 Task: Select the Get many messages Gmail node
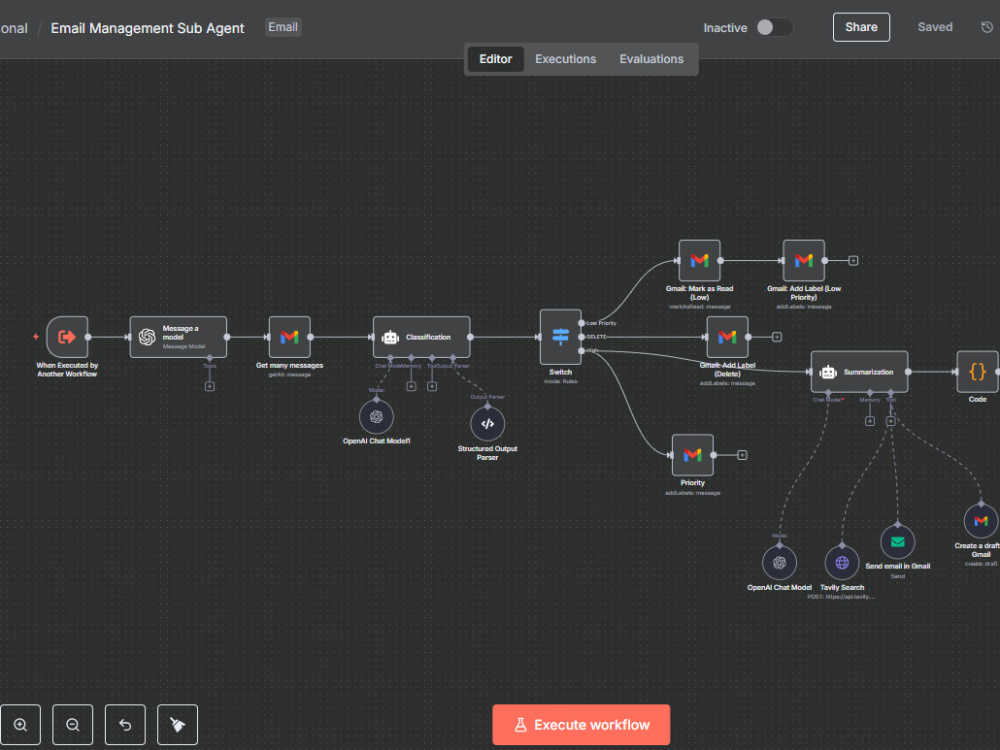pos(290,337)
